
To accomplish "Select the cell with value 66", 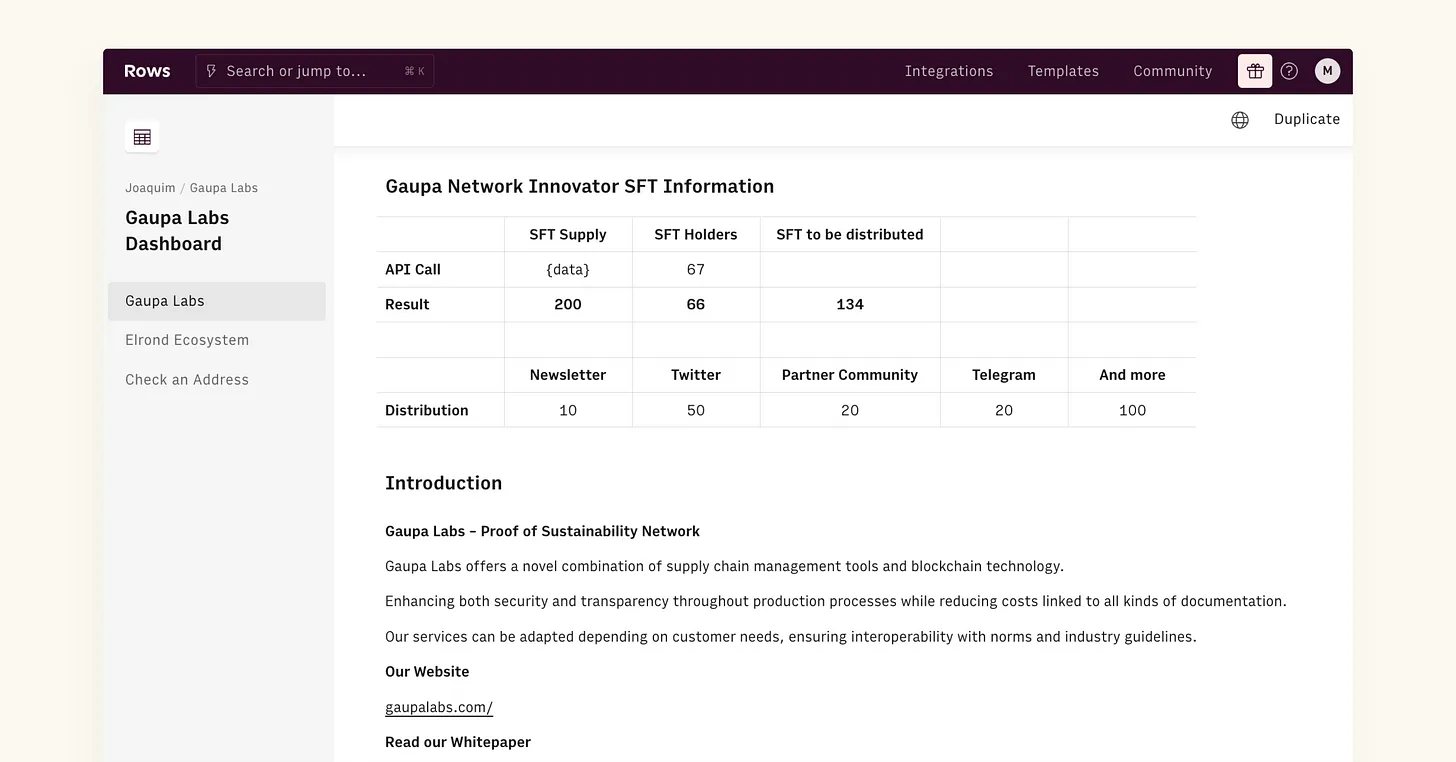I will tap(696, 305).
